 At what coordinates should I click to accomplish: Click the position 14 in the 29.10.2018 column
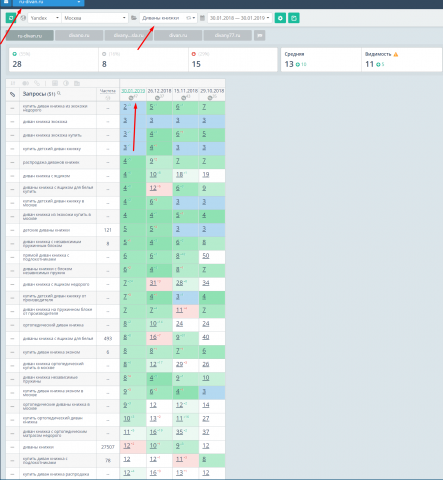coord(206,405)
